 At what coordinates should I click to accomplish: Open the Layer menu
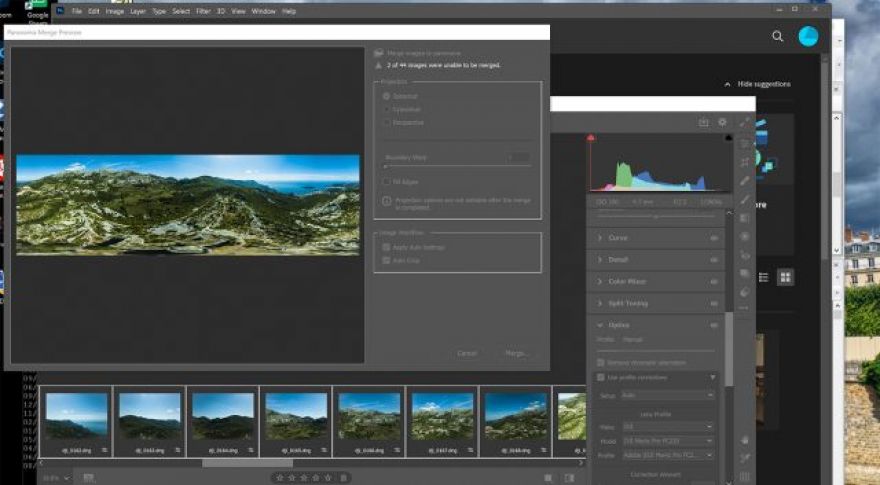[x=138, y=11]
